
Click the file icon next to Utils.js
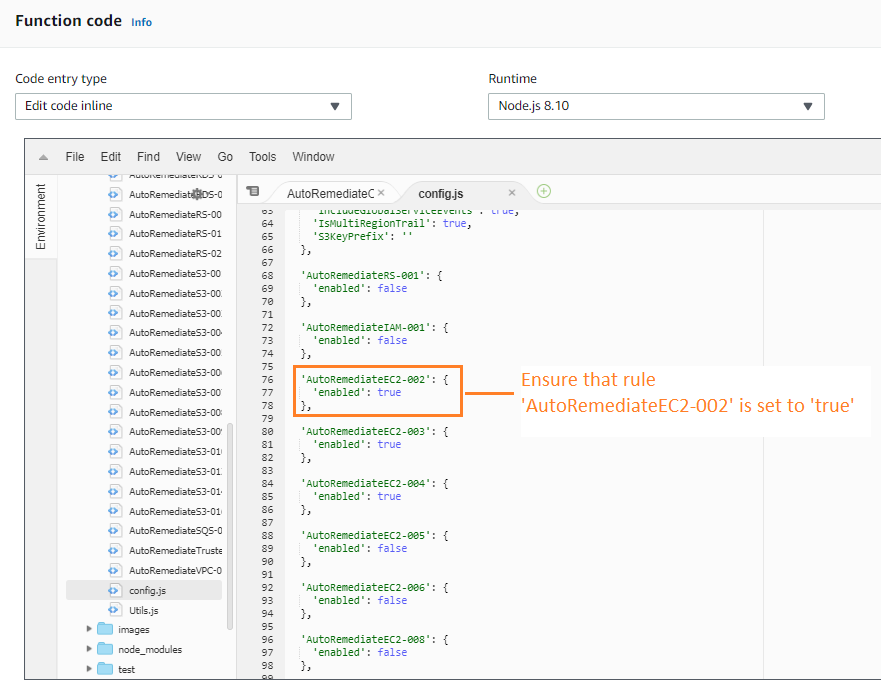pos(113,610)
